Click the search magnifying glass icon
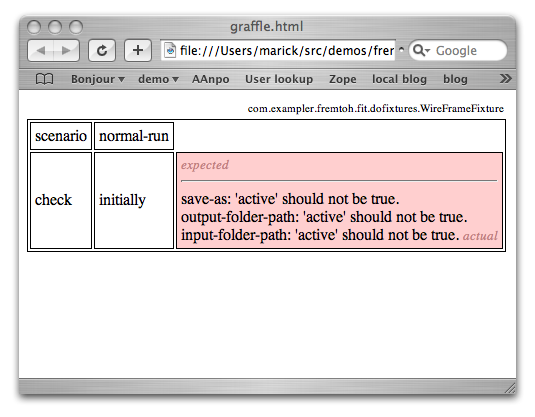Viewport: 535px width, 417px height. (x=419, y=50)
